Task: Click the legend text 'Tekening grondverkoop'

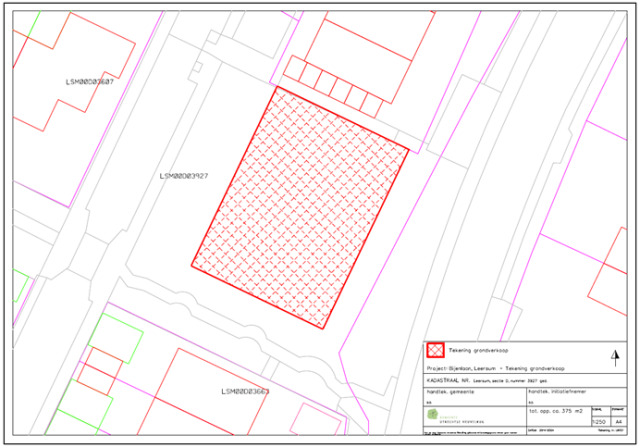Action: click(478, 350)
